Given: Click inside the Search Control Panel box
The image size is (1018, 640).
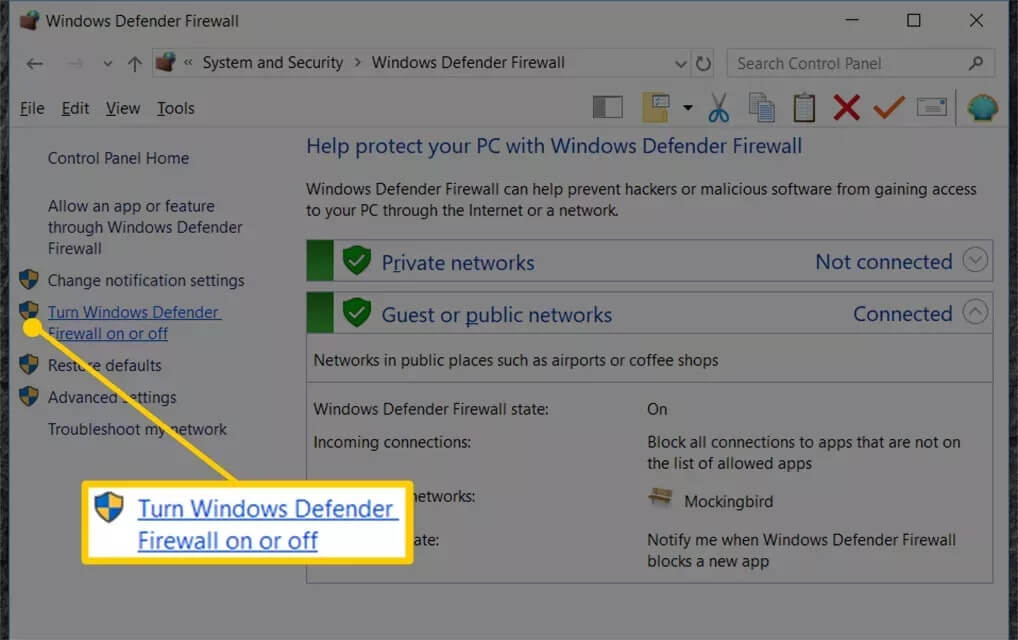Looking at the screenshot, I should click(850, 62).
